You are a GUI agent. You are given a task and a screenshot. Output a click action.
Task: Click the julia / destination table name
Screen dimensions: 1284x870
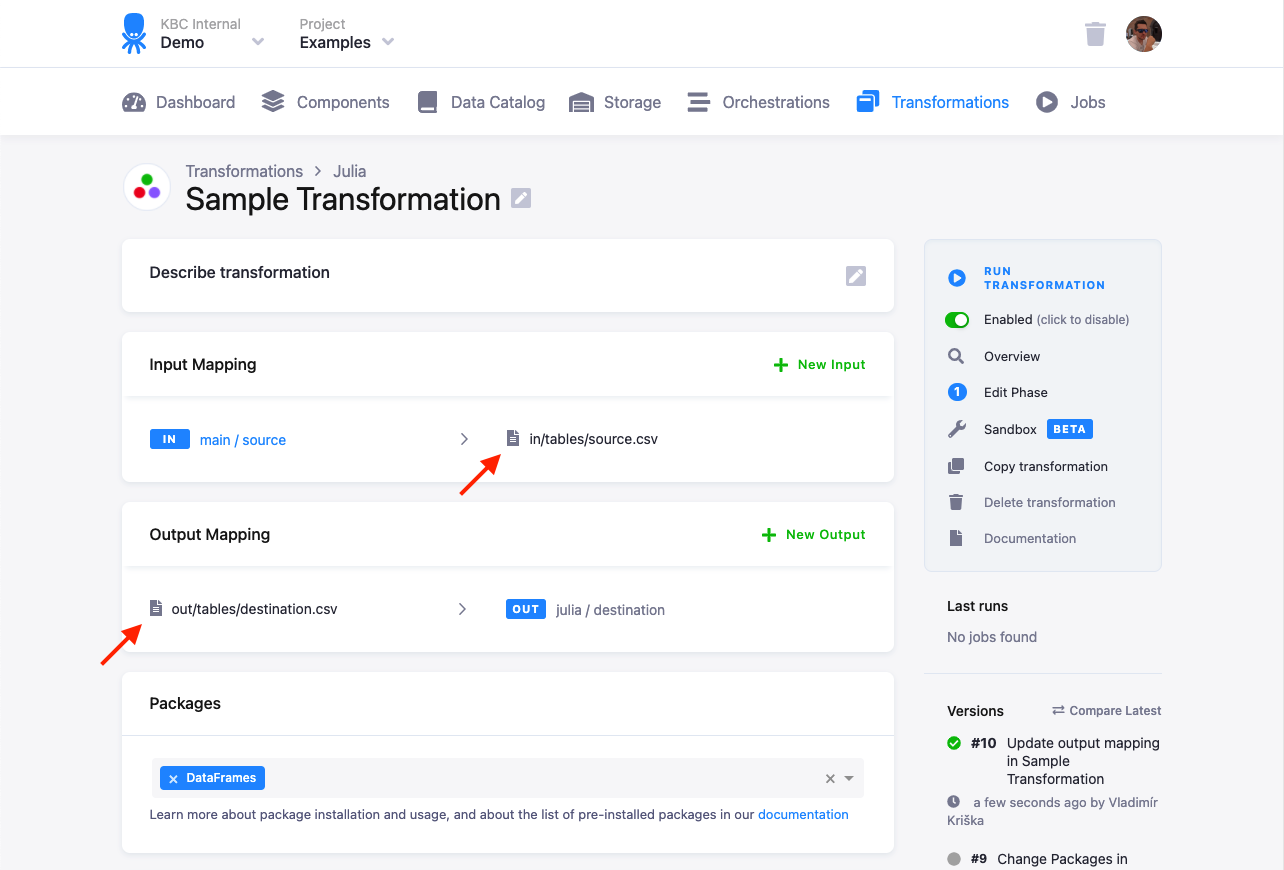(x=610, y=610)
